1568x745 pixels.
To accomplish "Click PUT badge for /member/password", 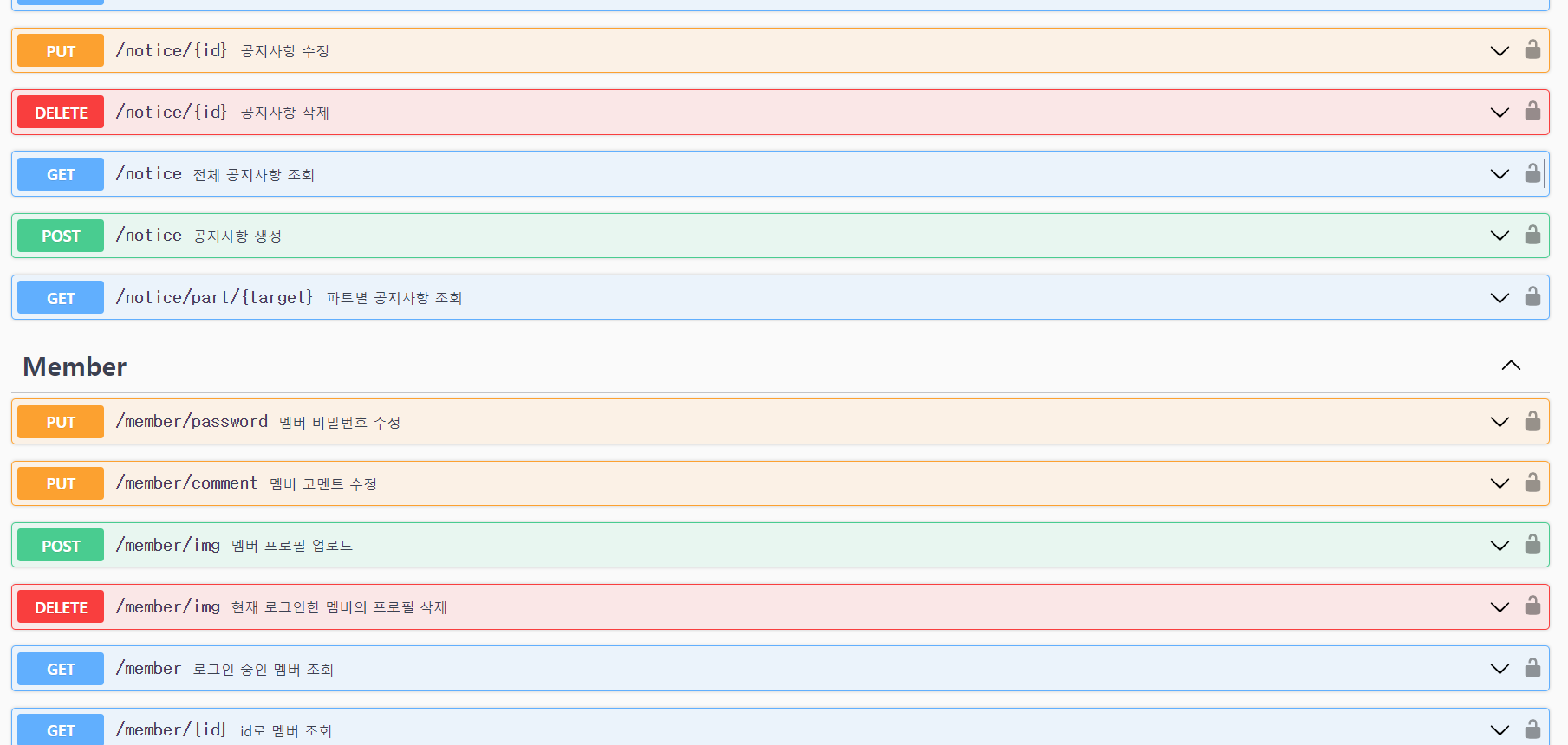I will tap(61, 422).
